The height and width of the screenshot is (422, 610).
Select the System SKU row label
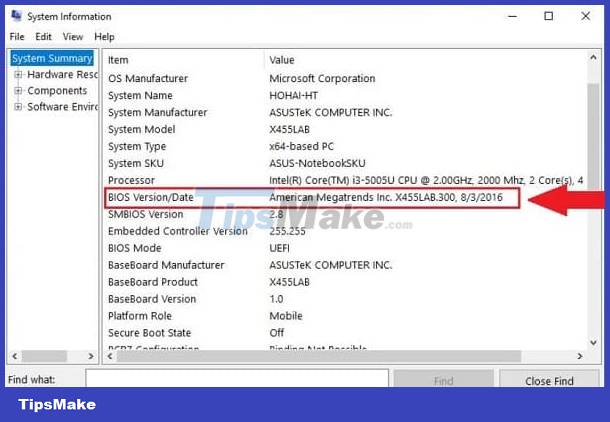tap(136, 163)
